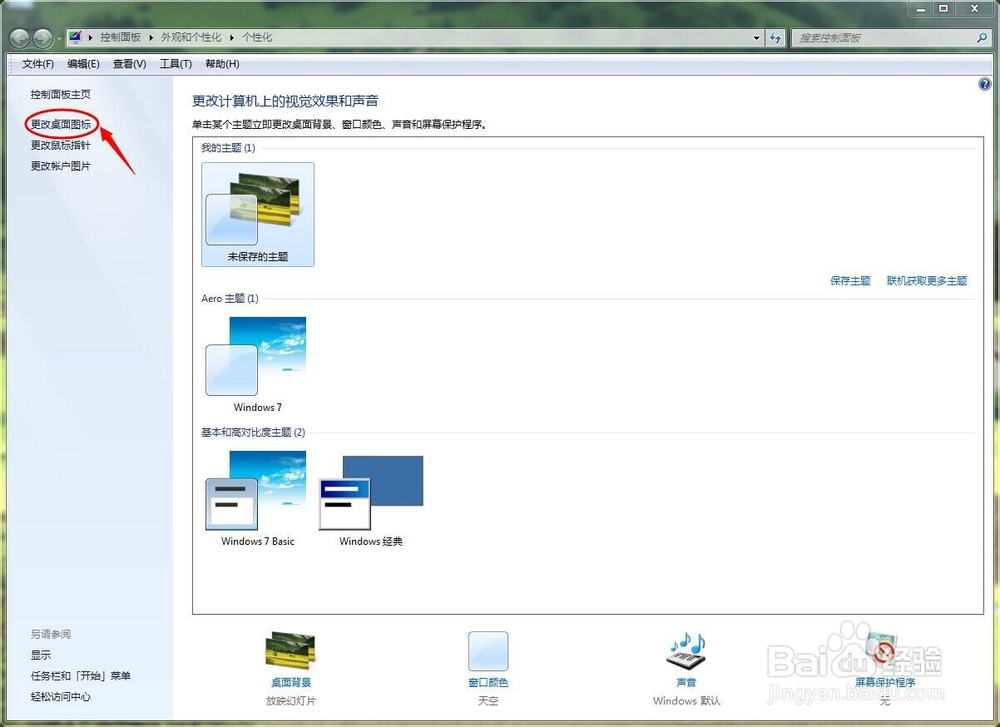The height and width of the screenshot is (727, 1000).
Task: Click 联机获取更多主题 link
Action: click(x=927, y=281)
